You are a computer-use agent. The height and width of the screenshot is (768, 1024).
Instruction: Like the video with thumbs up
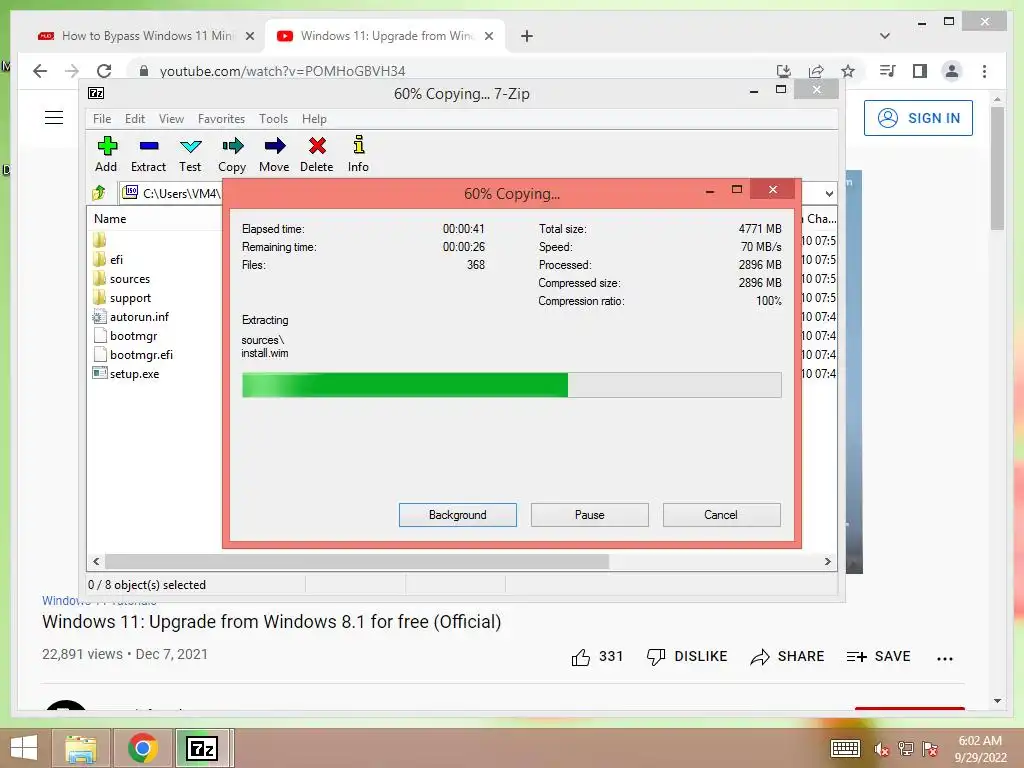coord(597,656)
